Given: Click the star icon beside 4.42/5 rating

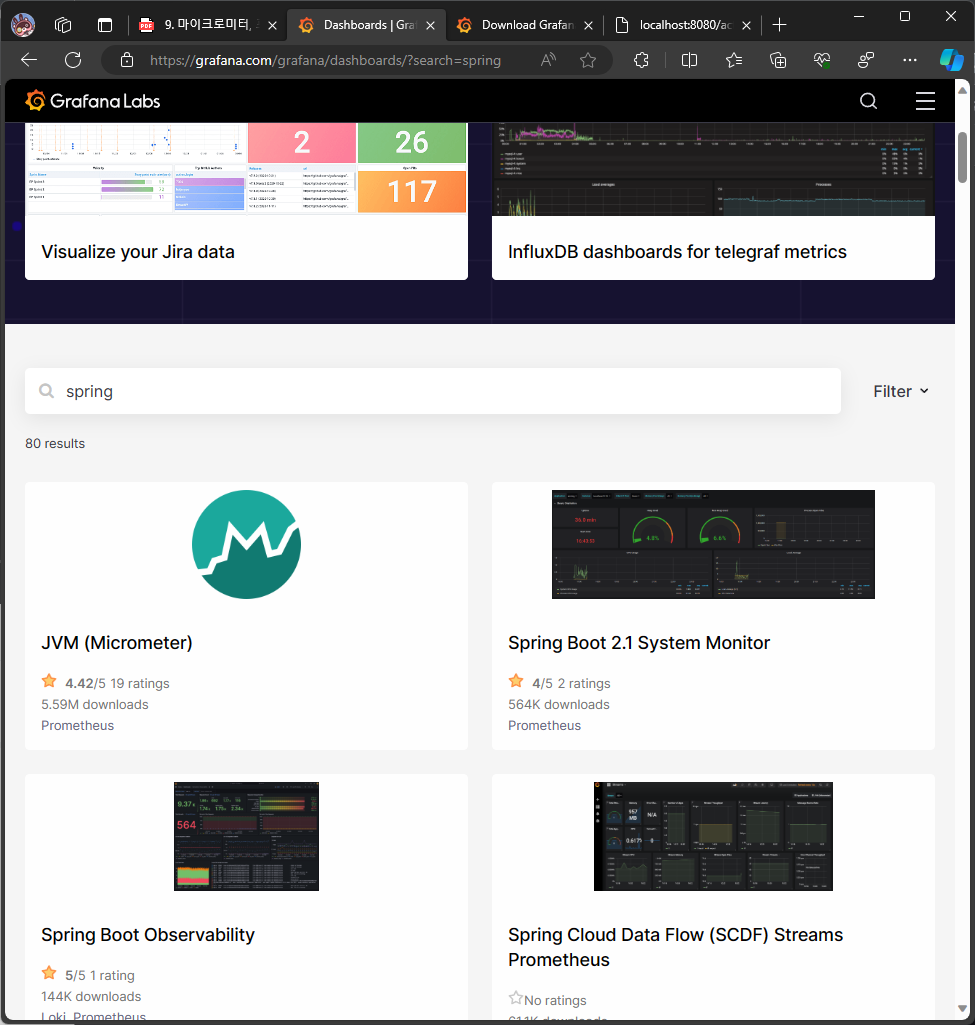Looking at the screenshot, I should point(49,681).
